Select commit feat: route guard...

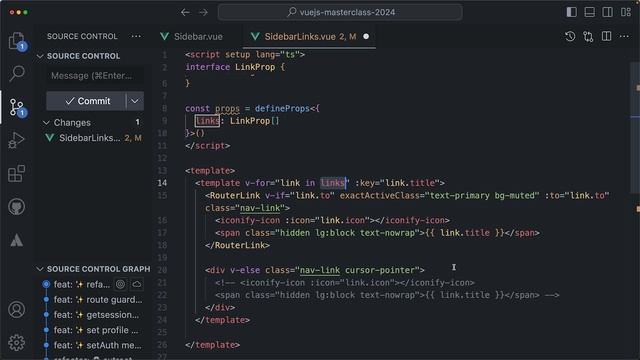click(x=98, y=300)
